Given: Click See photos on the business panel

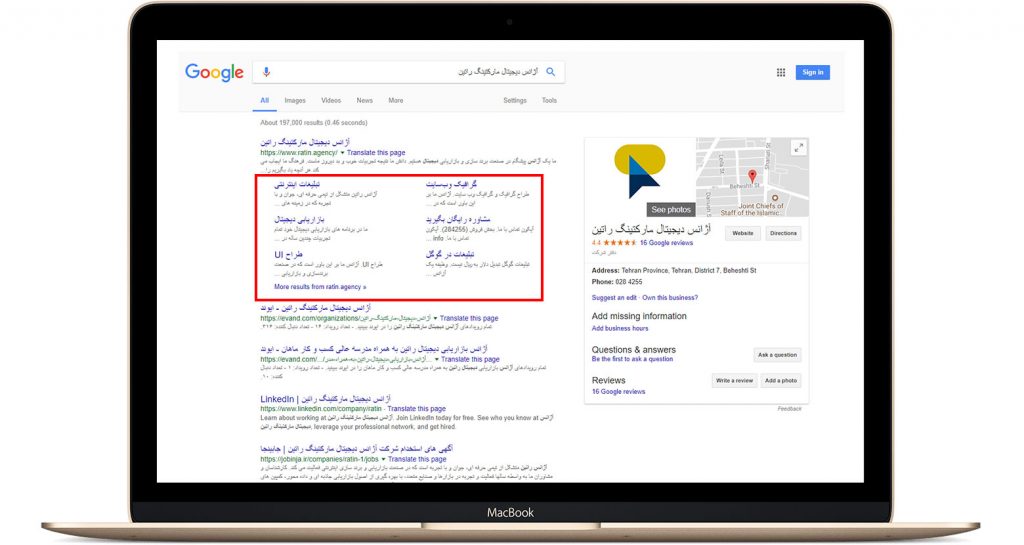Looking at the screenshot, I should coord(671,210).
